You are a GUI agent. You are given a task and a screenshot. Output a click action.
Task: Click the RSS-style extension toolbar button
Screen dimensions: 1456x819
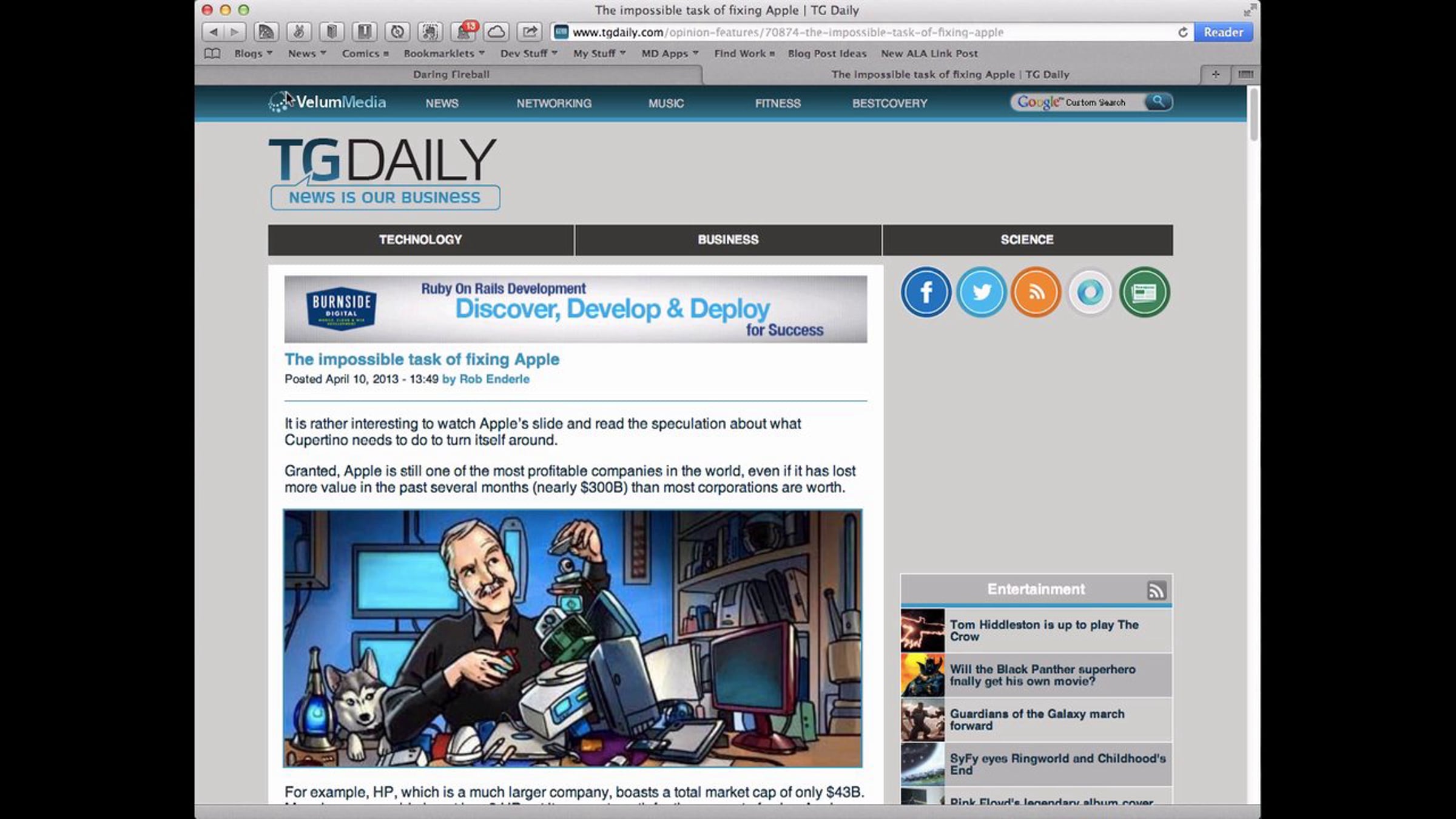point(266,32)
